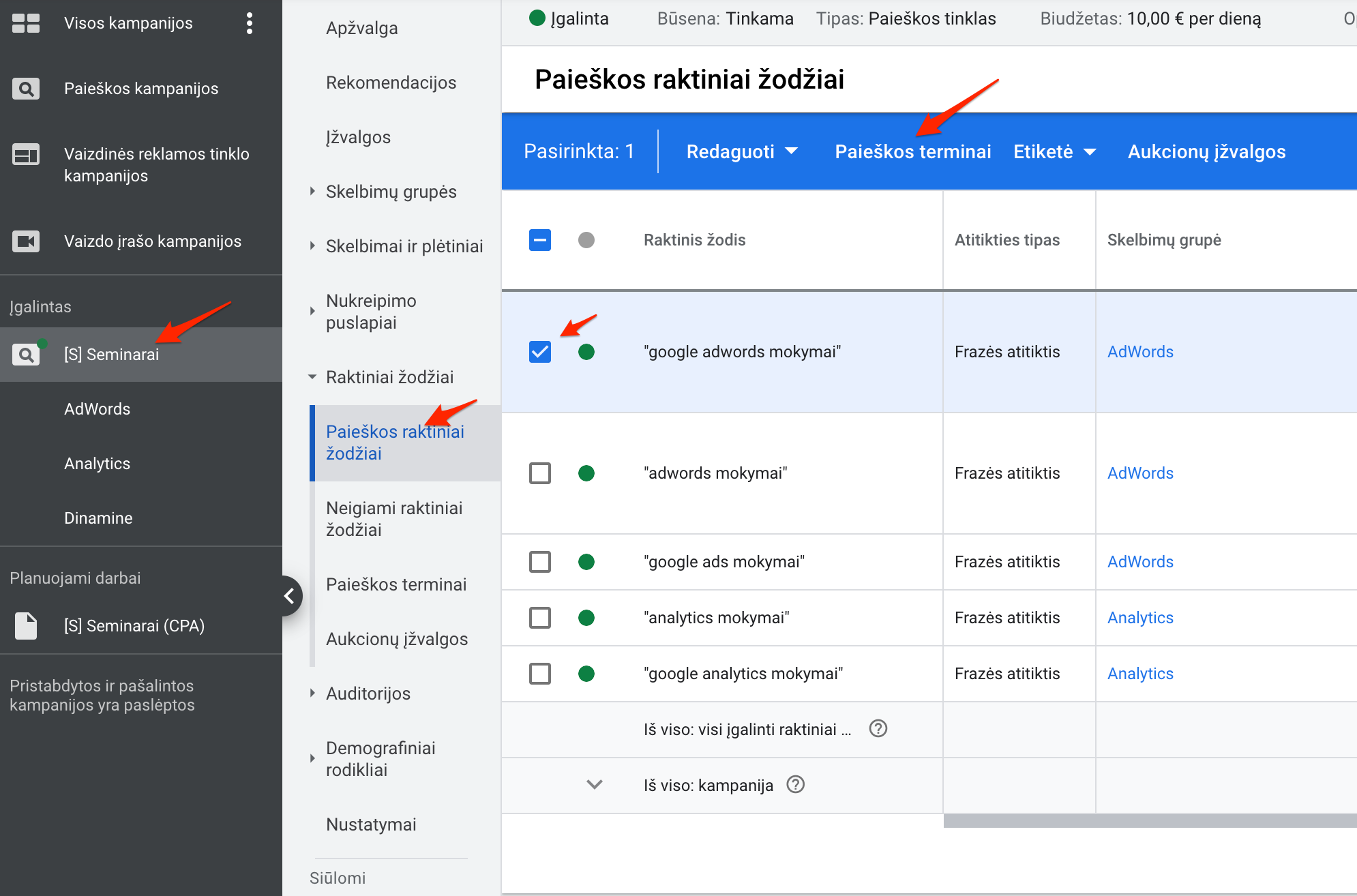Open the Redaguoti dropdown

741,151
